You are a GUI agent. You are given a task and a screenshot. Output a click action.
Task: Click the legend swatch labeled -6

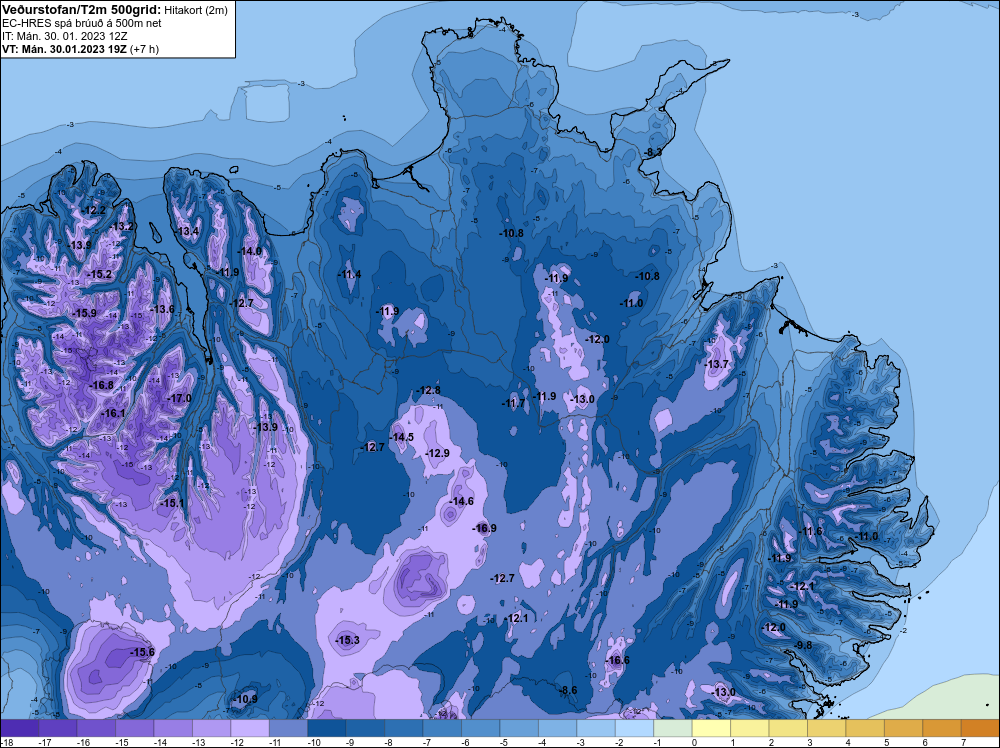(481, 728)
